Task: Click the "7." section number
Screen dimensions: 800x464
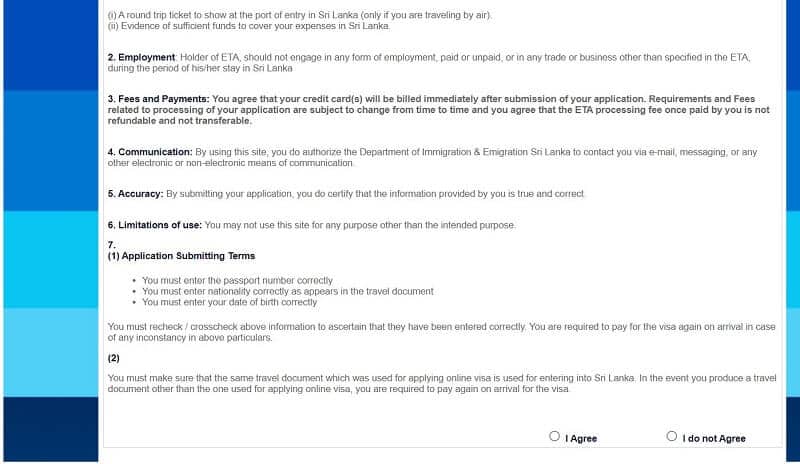Action: (x=112, y=245)
